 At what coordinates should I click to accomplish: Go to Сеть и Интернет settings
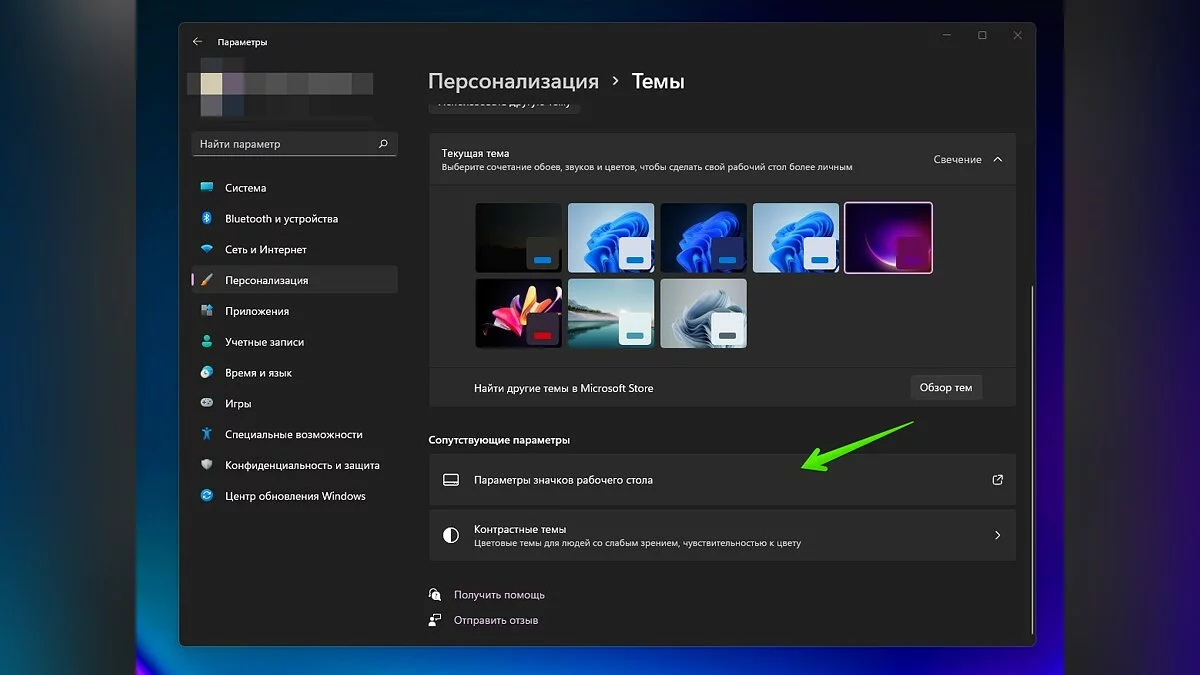(265, 250)
